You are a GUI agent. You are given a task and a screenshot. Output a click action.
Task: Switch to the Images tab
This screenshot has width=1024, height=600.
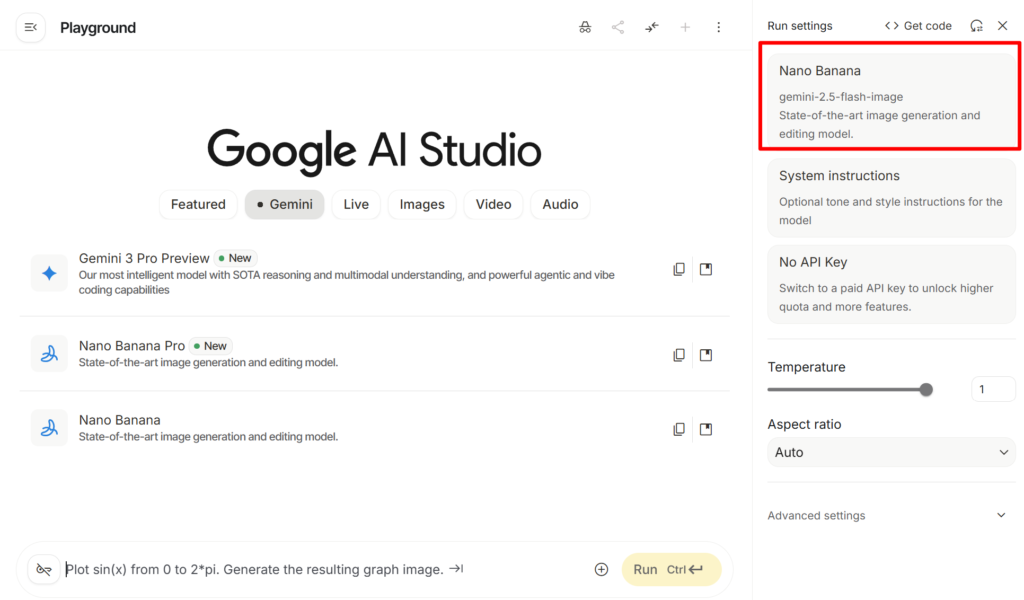pos(422,204)
